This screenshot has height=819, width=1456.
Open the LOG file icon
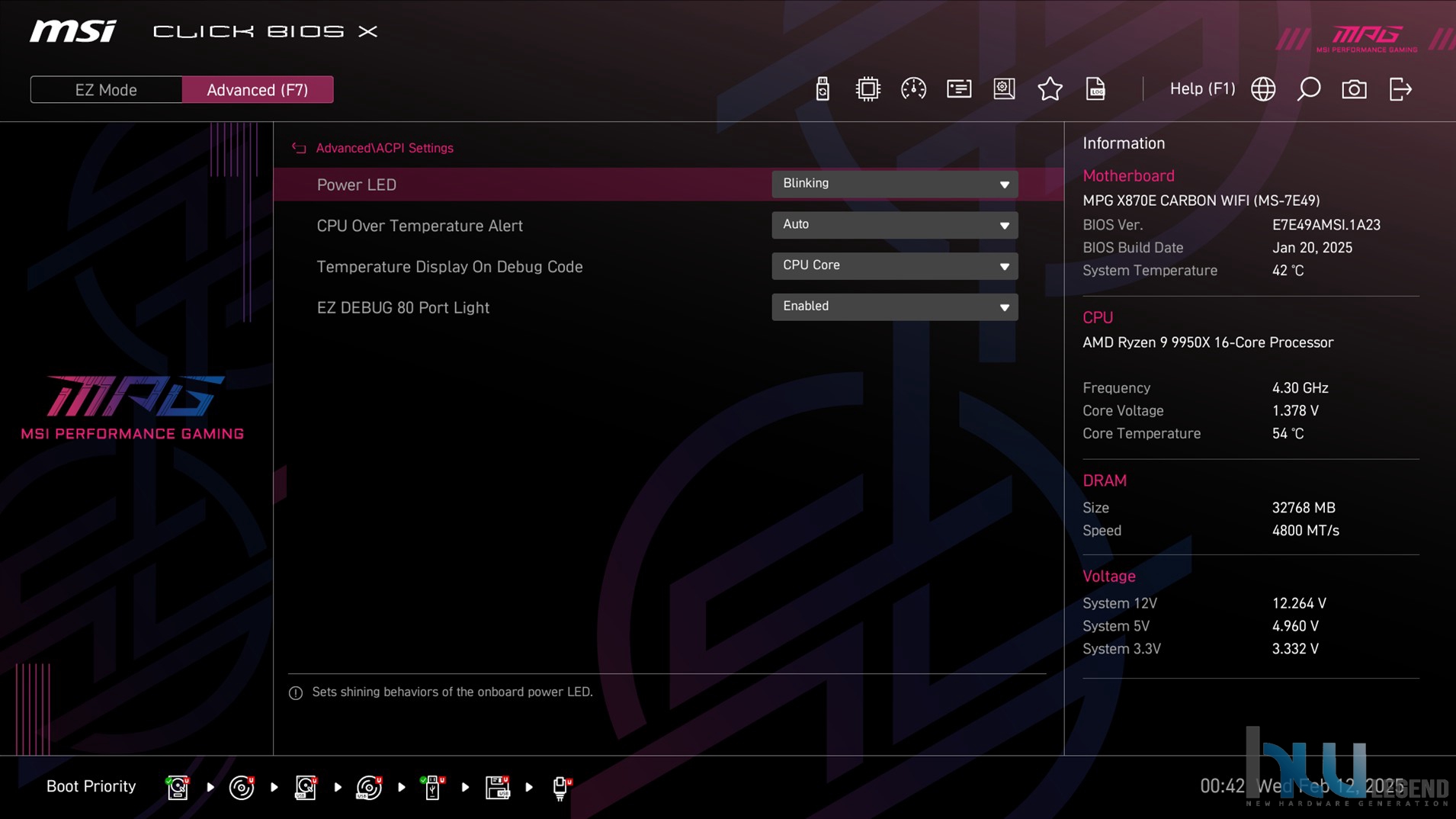(1095, 89)
